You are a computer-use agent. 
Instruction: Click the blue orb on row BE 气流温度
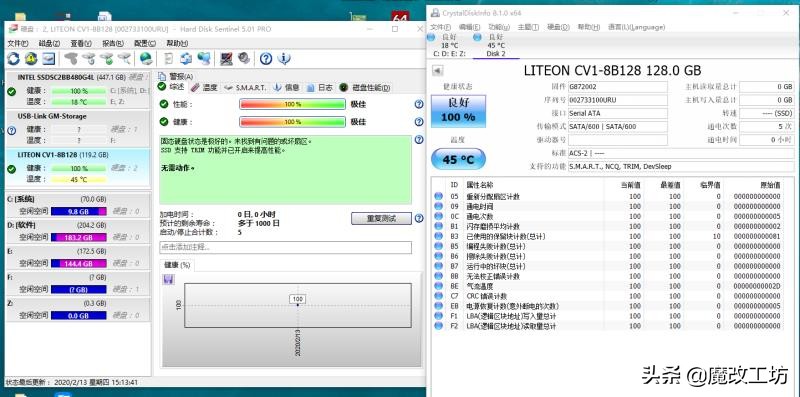[438, 286]
